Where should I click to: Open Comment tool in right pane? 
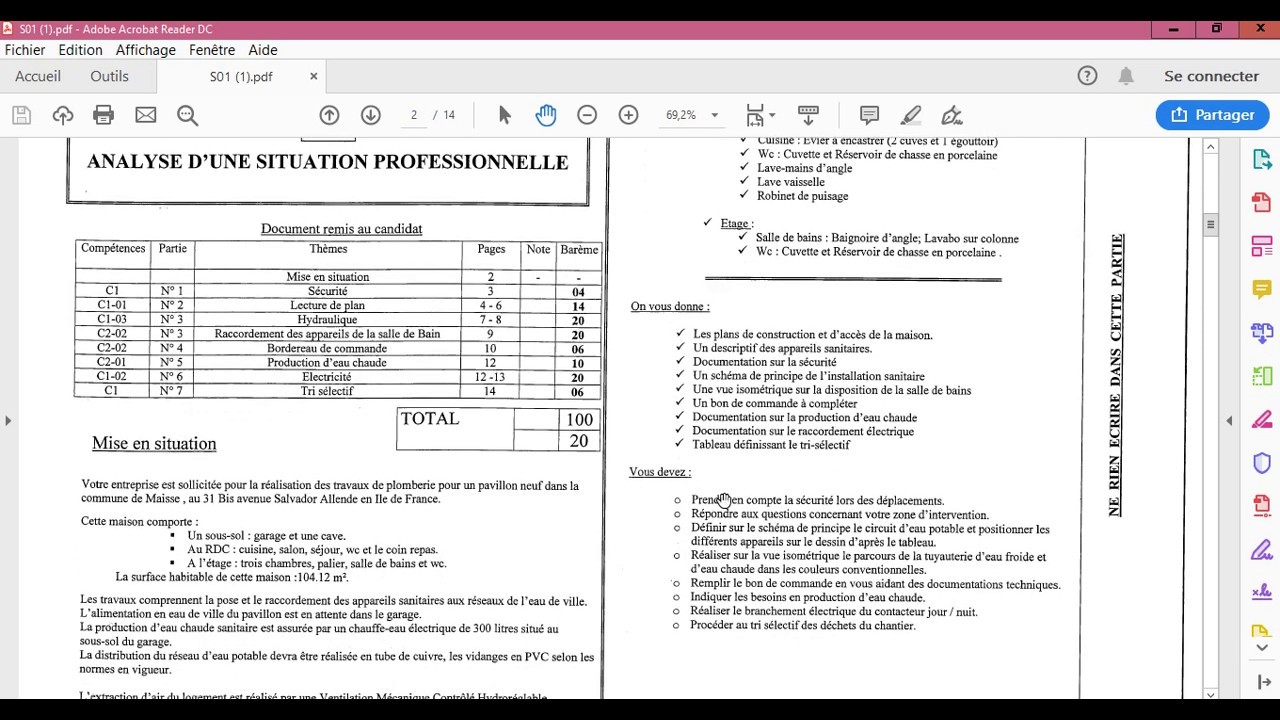click(1261, 289)
